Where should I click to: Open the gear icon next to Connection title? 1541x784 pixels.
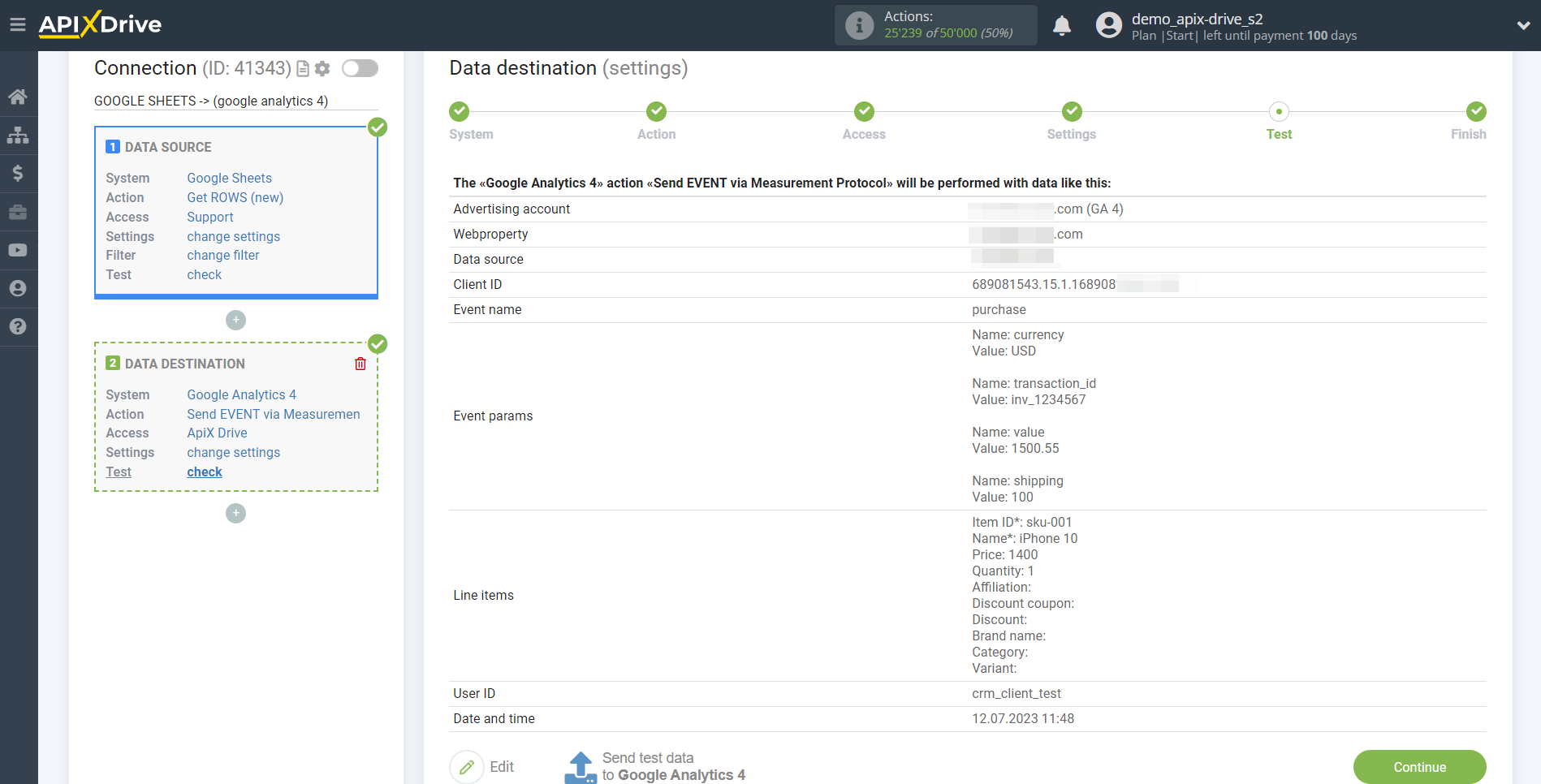[322, 68]
